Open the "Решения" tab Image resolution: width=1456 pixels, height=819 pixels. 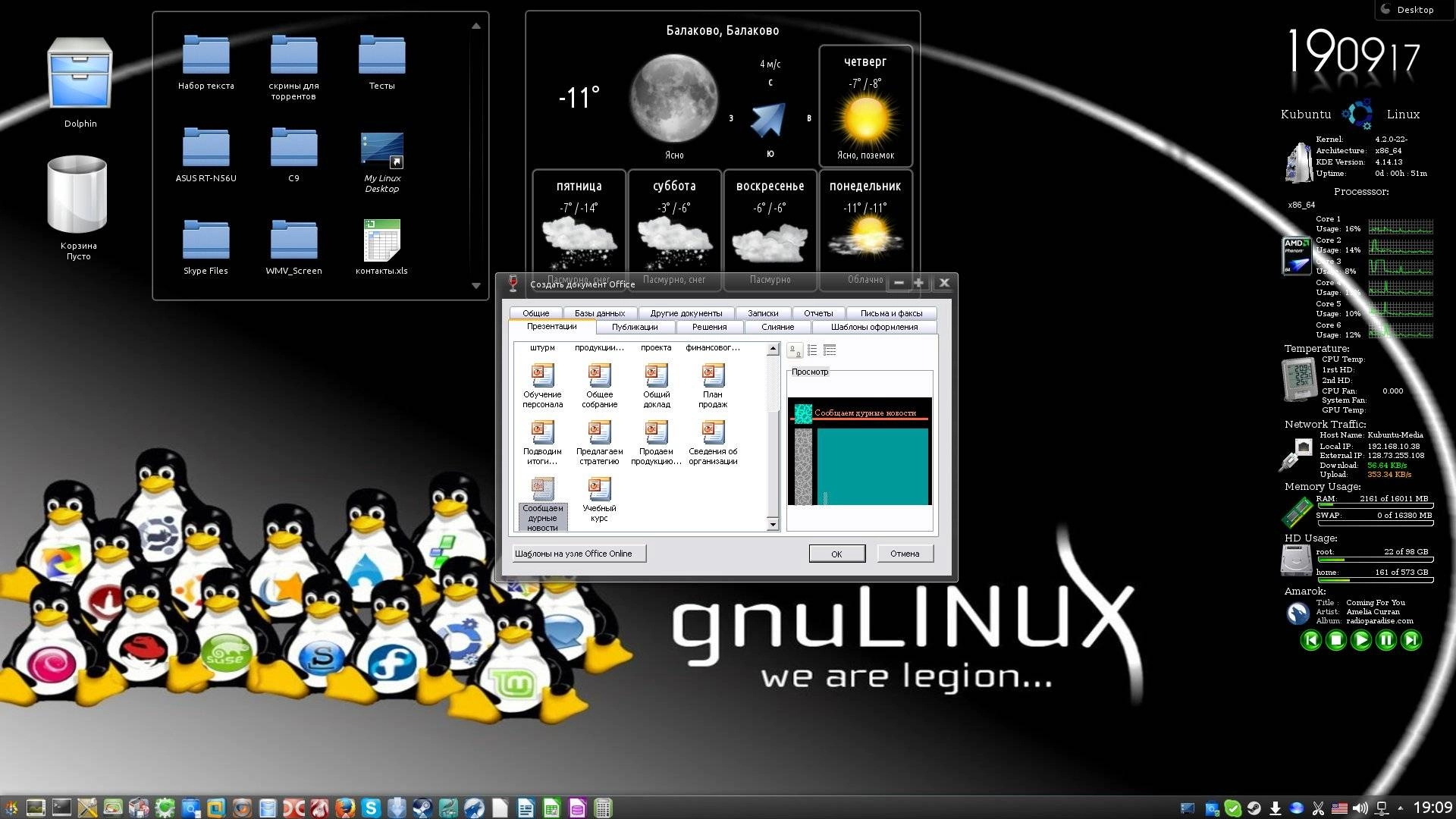(x=709, y=327)
